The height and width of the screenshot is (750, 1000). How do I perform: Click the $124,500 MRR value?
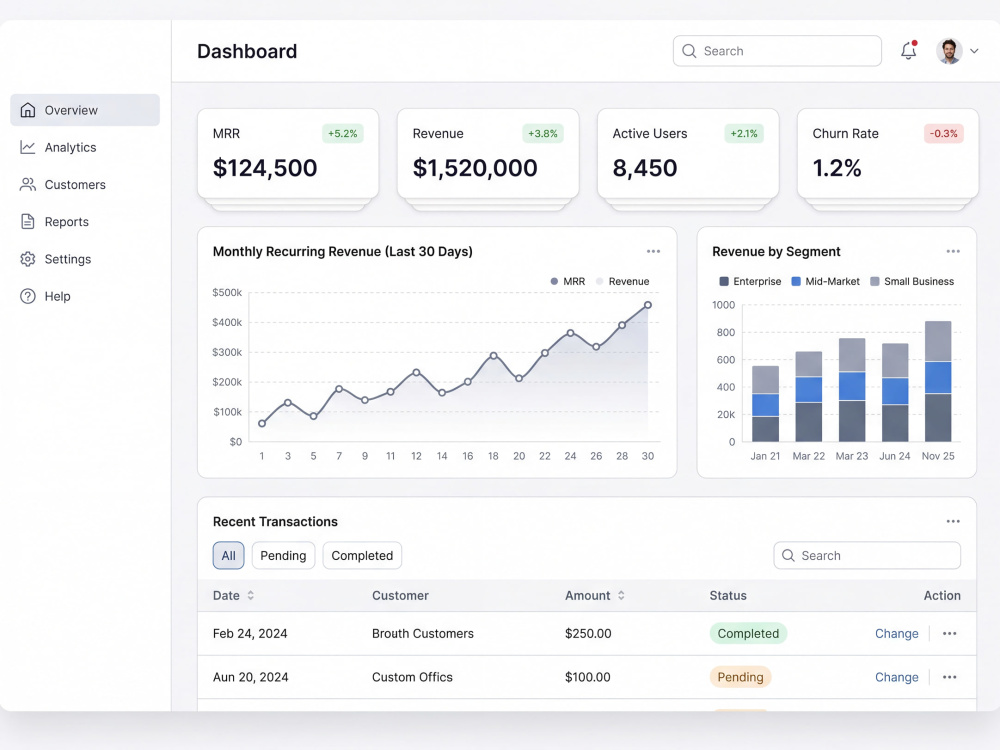point(265,168)
